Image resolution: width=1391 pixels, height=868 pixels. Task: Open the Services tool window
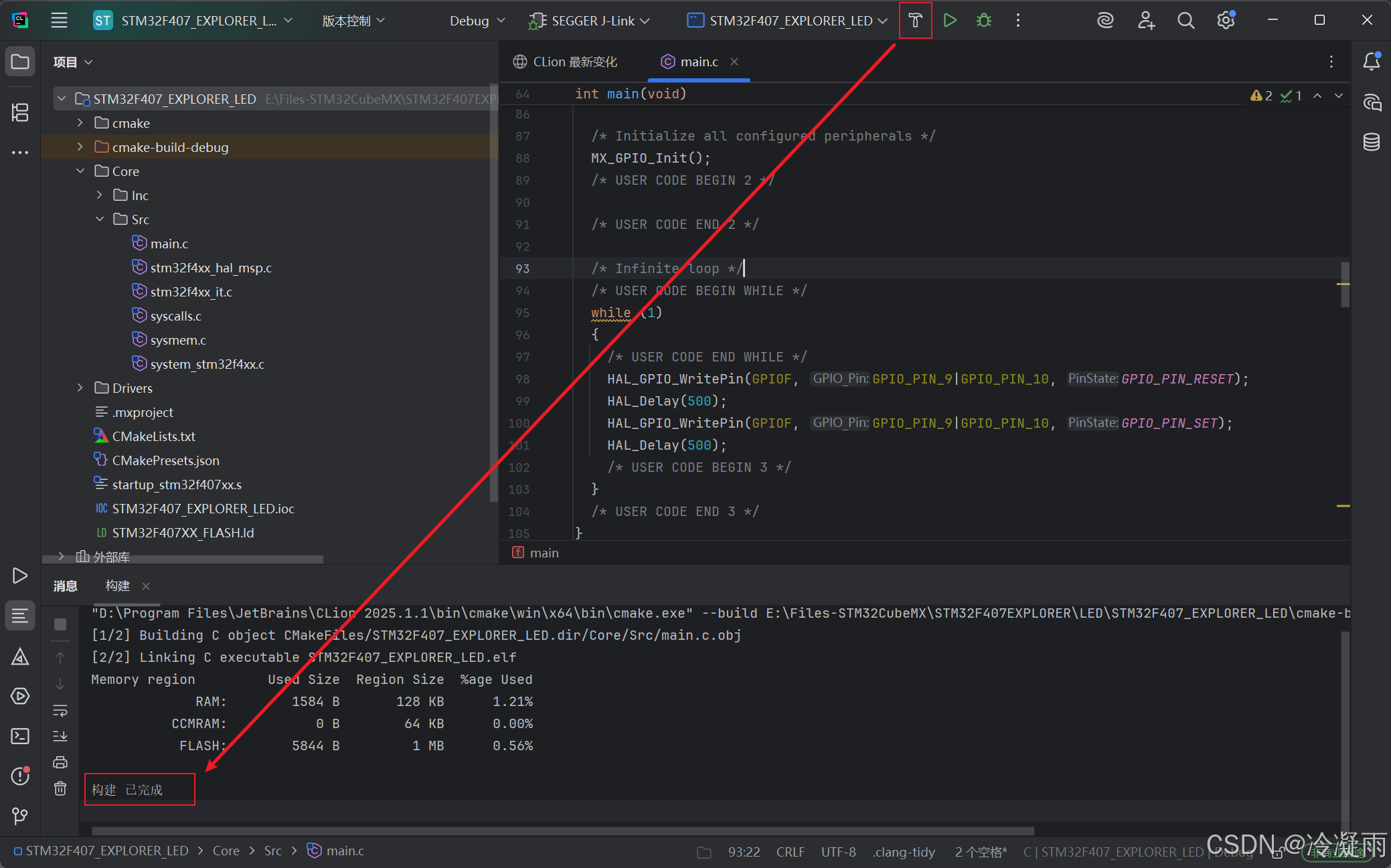(20, 696)
